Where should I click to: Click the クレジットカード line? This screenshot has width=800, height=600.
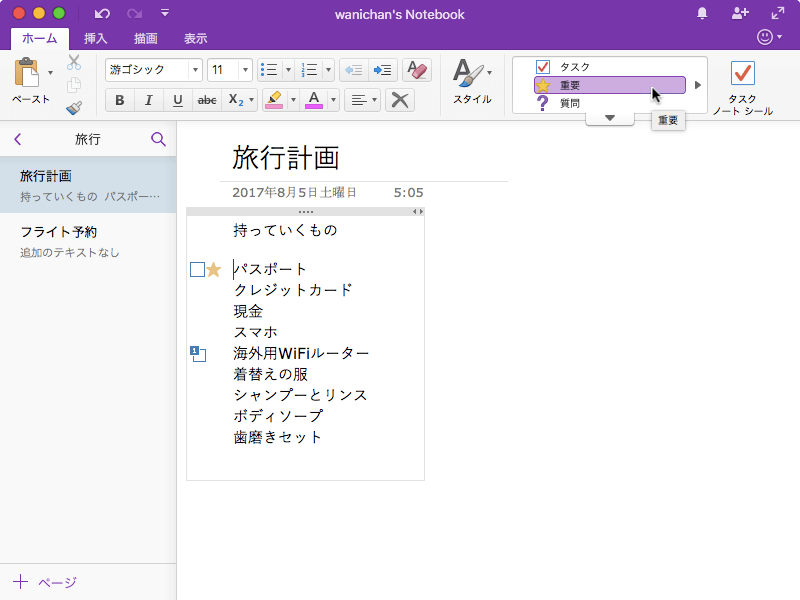(x=293, y=290)
